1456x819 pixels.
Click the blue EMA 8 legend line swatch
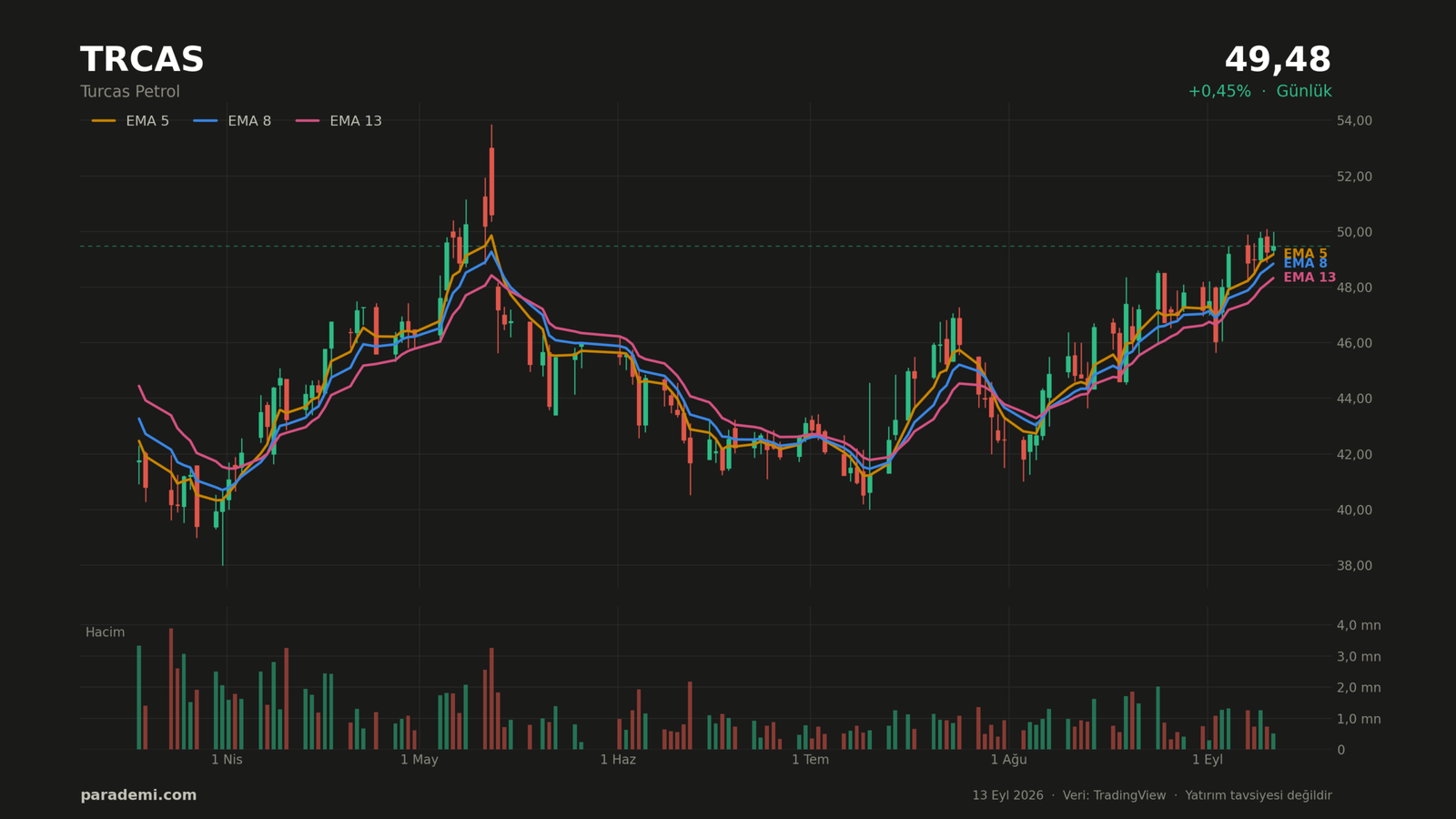tap(206, 121)
